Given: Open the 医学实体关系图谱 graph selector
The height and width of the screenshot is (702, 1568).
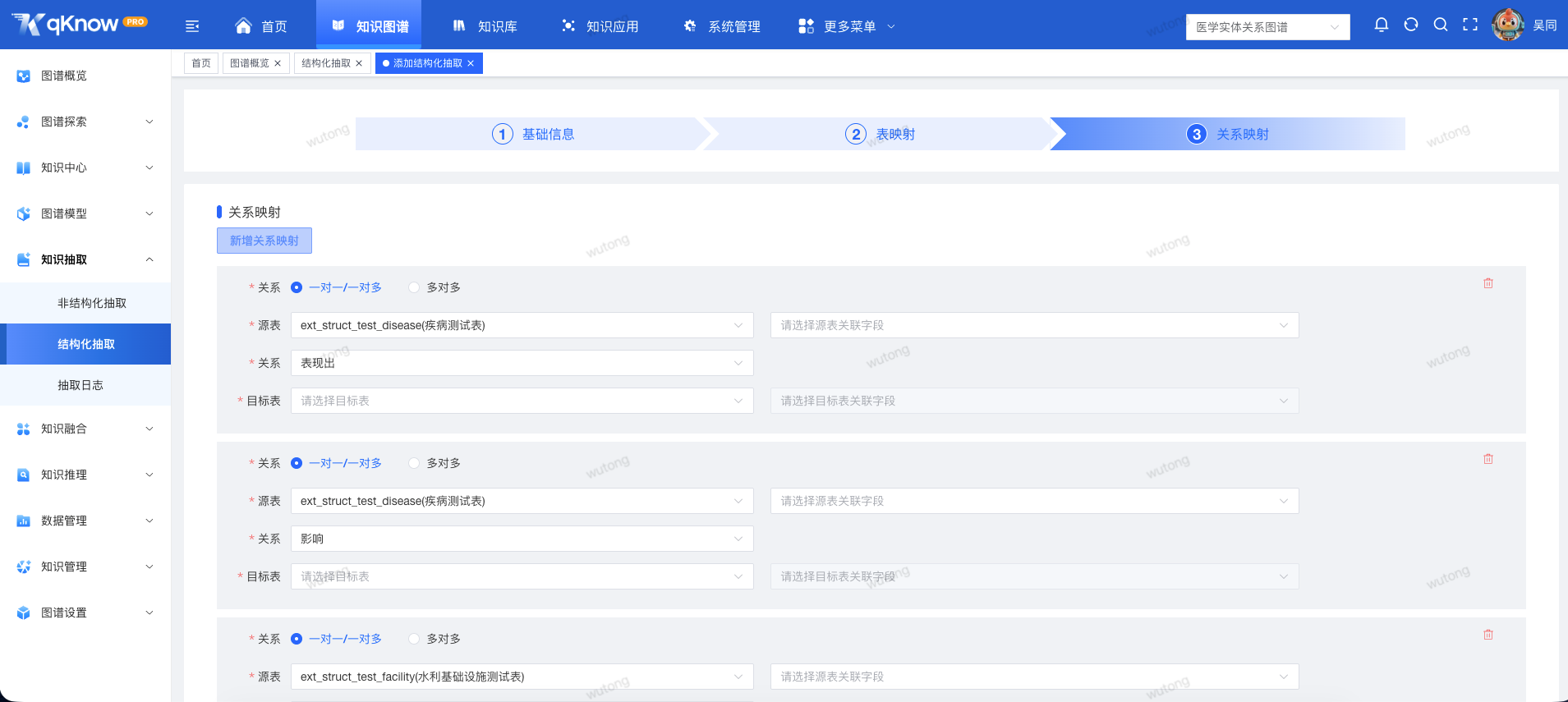Looking at the screenshot, I should coord(1267,27).
